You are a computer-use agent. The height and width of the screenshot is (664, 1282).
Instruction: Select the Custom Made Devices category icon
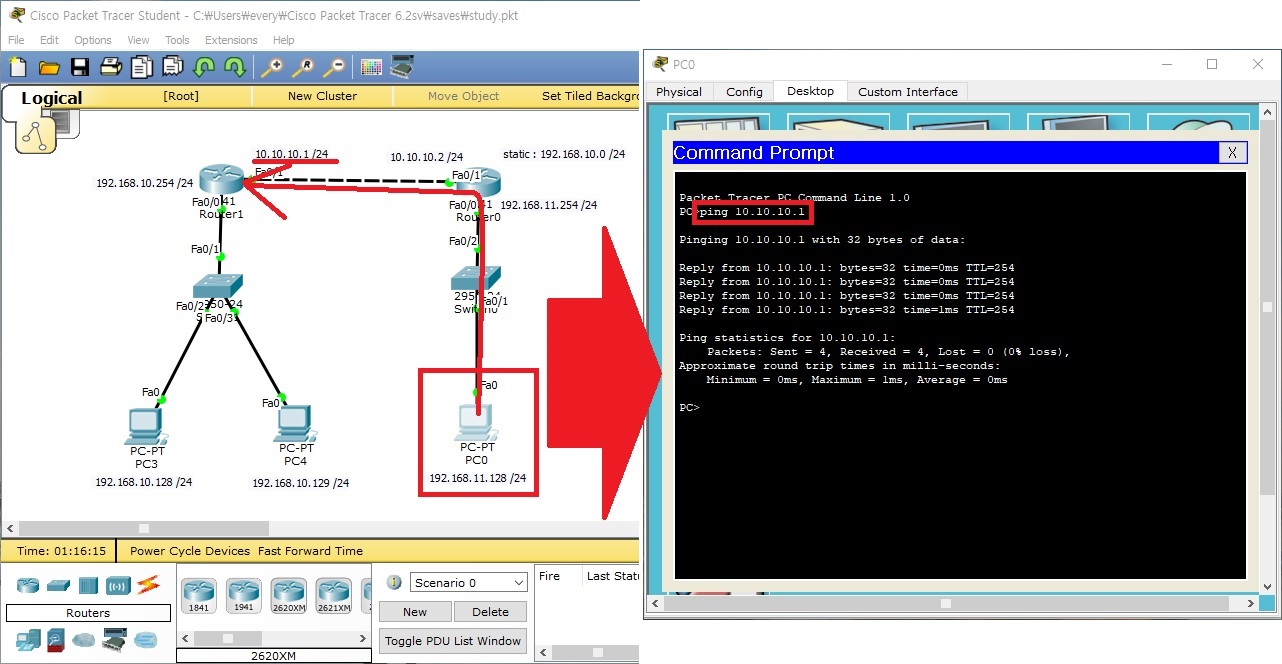tap(115, 639)
